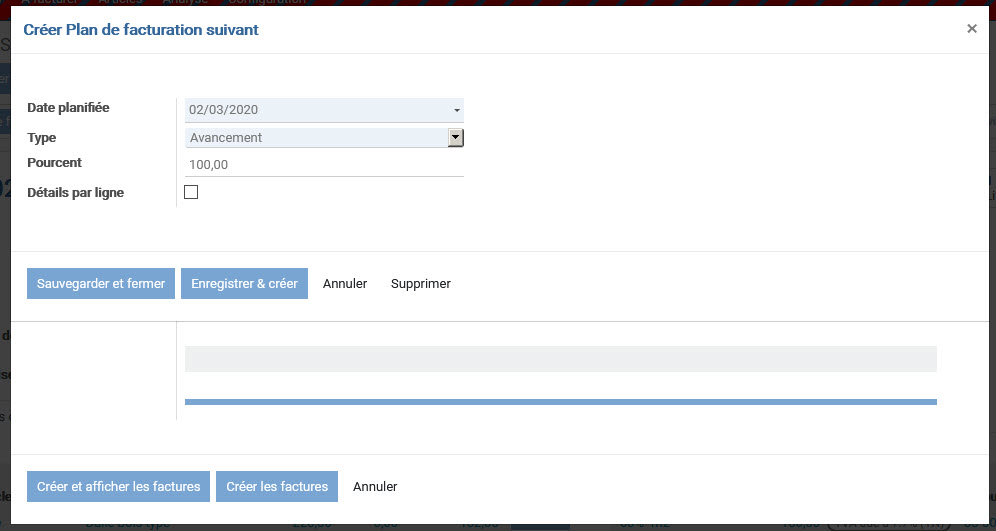Click the Créer les factures button
The image size is (996, 531).
click(x=277, y=487)
